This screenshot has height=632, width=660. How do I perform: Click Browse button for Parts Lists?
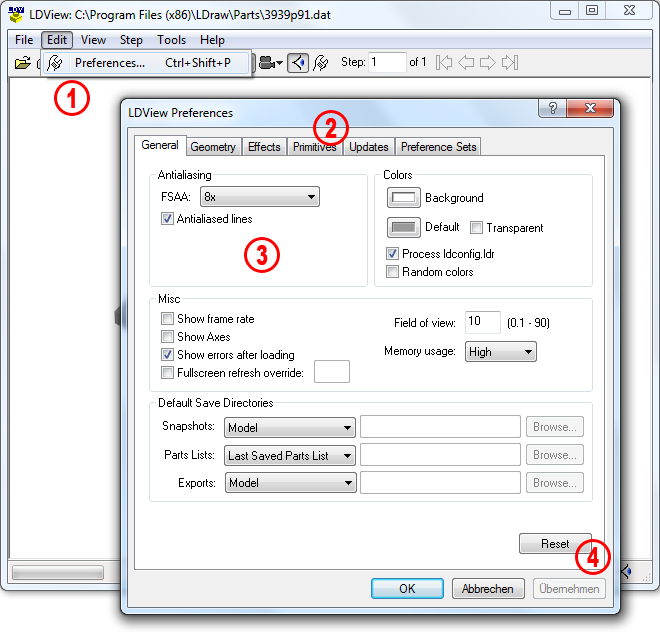[555, 455]
